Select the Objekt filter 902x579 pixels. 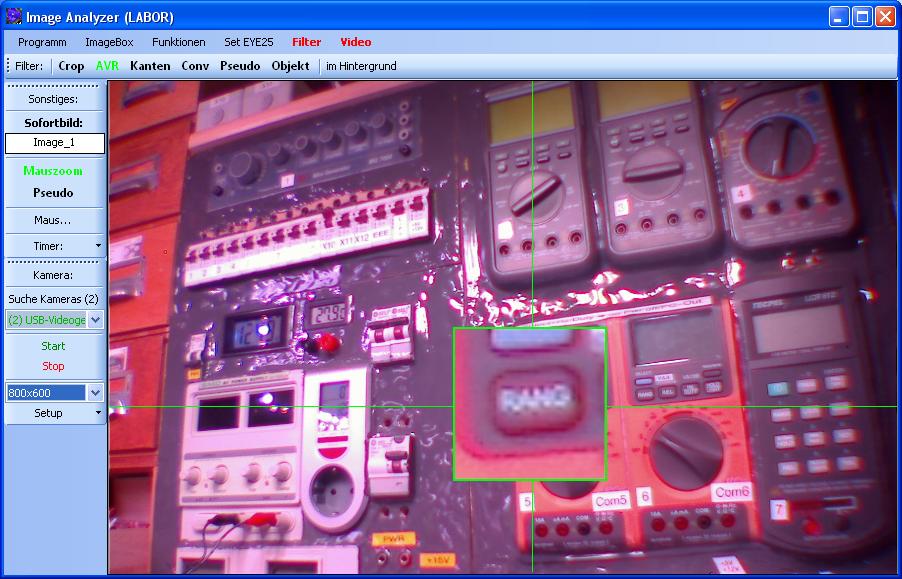290,66
